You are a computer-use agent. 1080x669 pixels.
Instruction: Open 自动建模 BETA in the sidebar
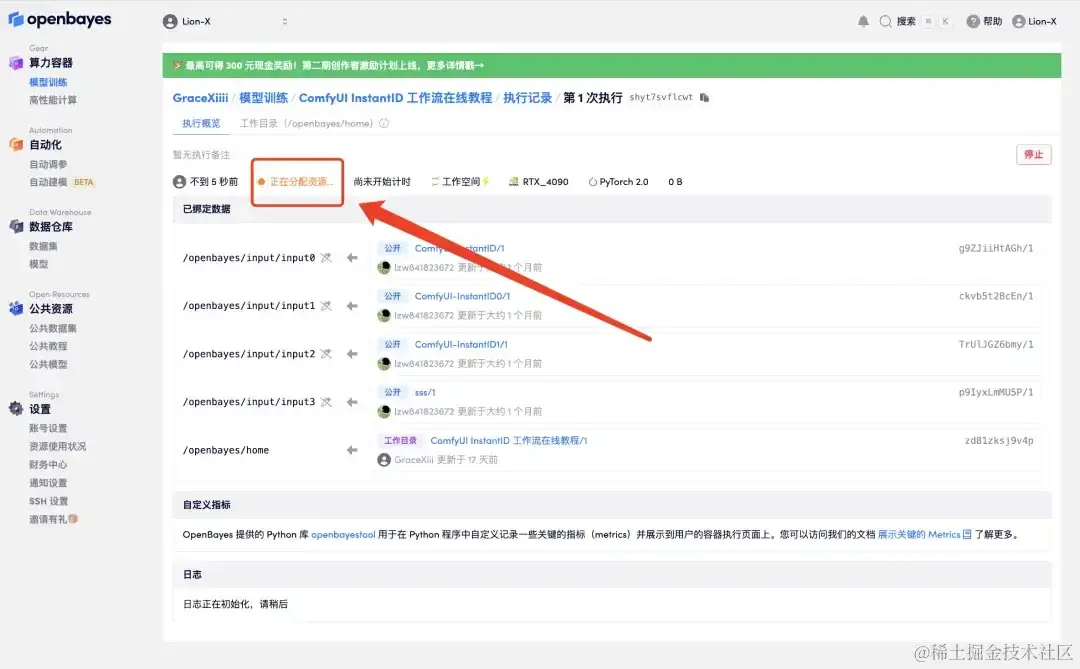pos(61,182)
